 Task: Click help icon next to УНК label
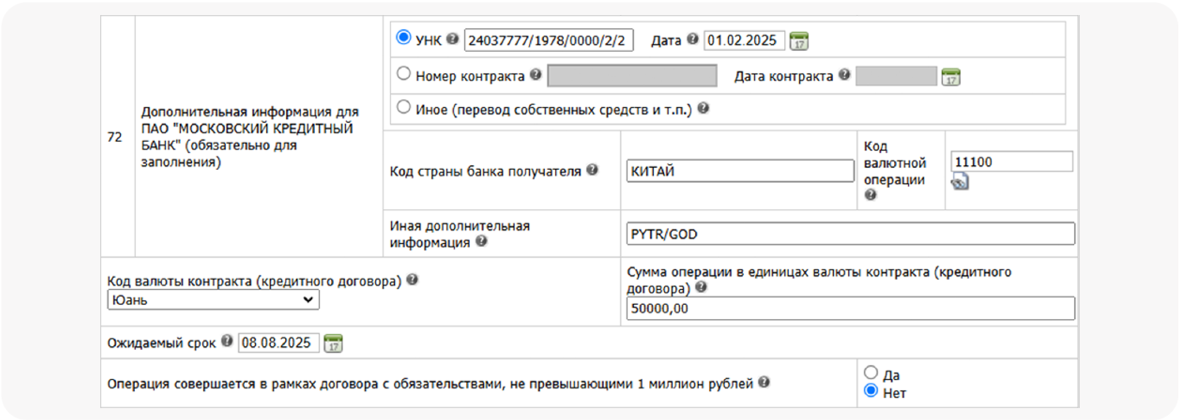click(x=452, y=39)
